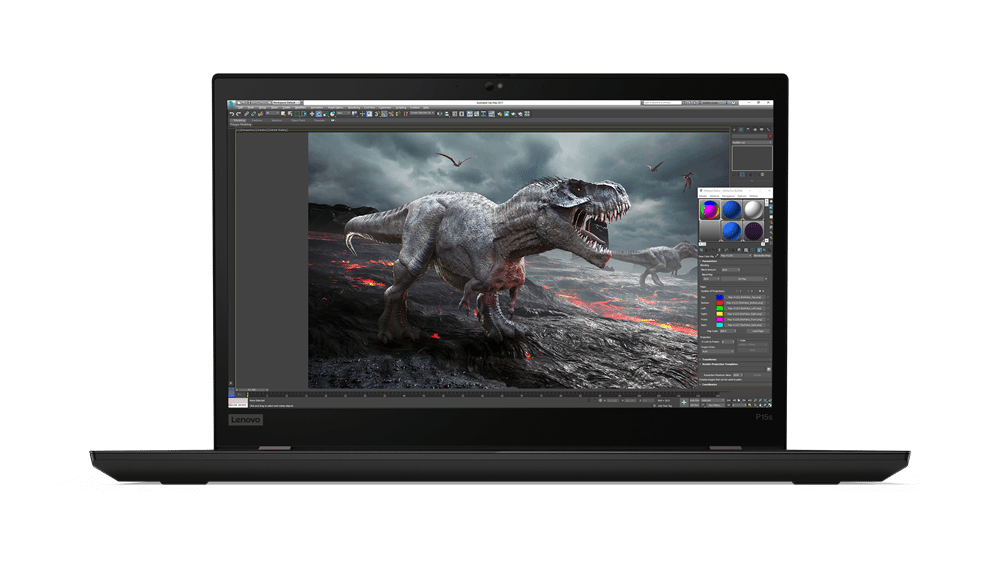Screen dimensions: 1000x562
Task: Toggle the 3D Snaps button
Action: 377,114
